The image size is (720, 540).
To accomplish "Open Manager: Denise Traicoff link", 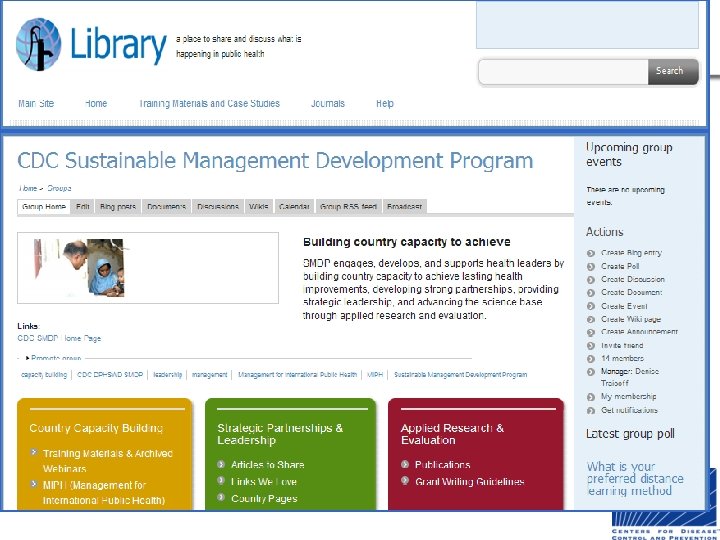I will click(630, 377).
